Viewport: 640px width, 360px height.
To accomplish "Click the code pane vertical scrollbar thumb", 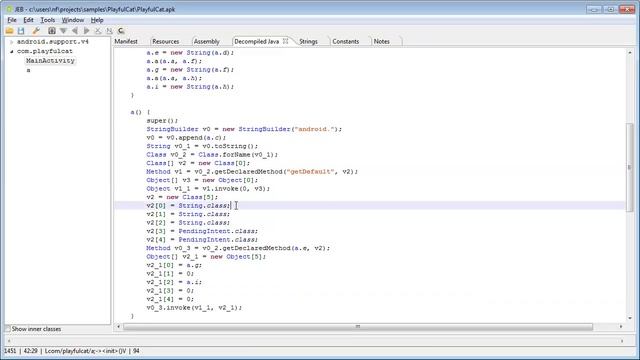I will 630,167.
